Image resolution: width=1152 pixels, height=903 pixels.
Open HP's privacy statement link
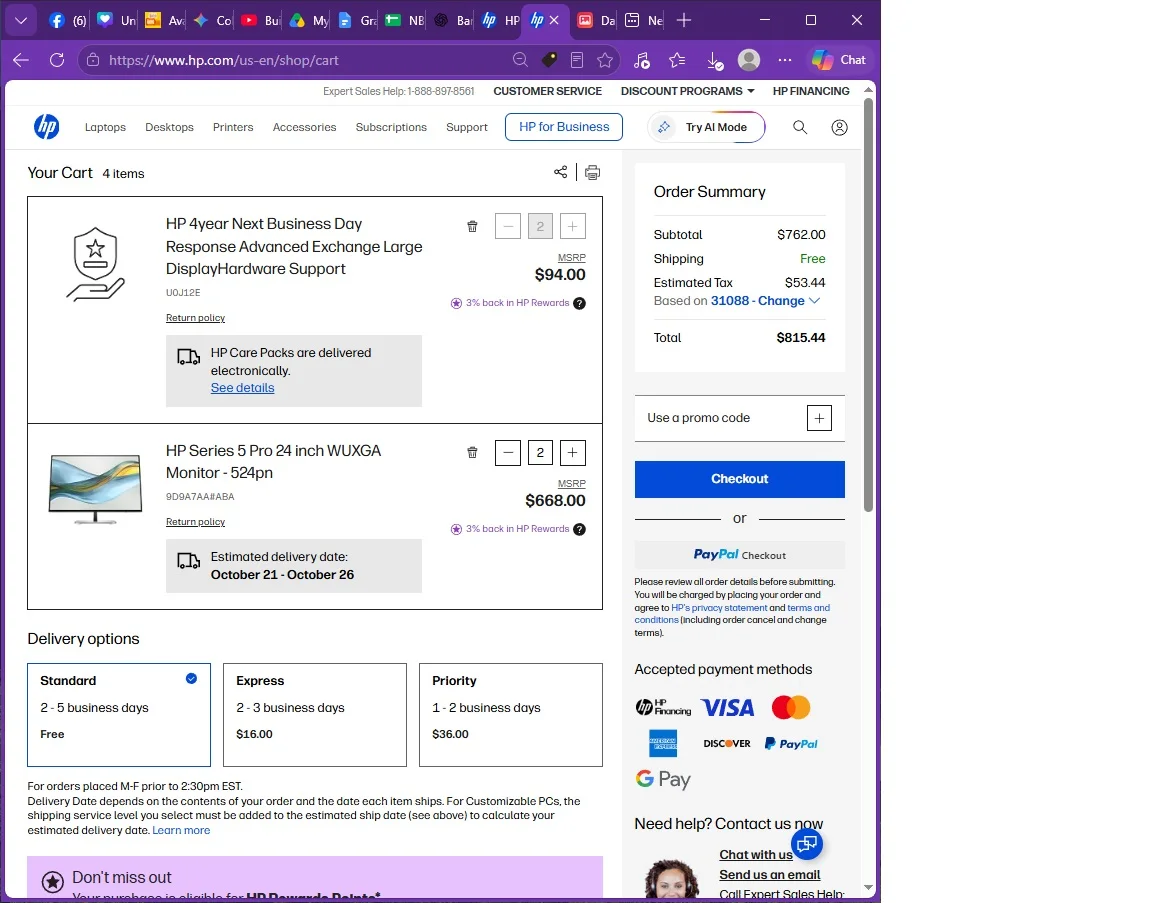pyautogui.click(x=719, y=608)
